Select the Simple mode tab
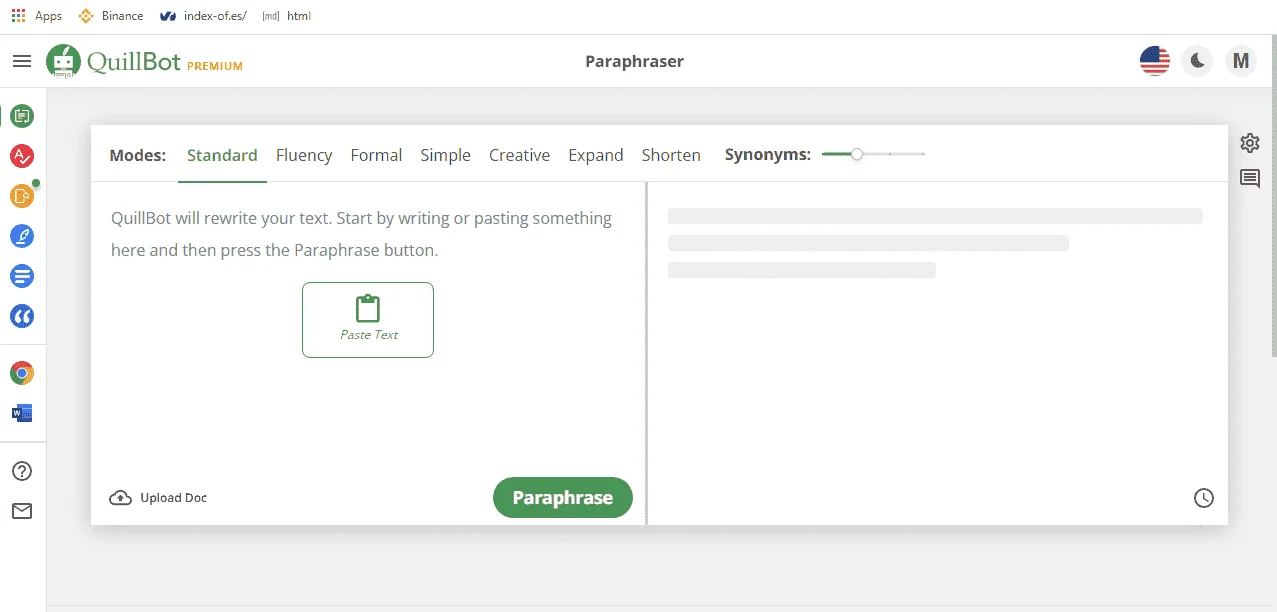 point(445,155)
